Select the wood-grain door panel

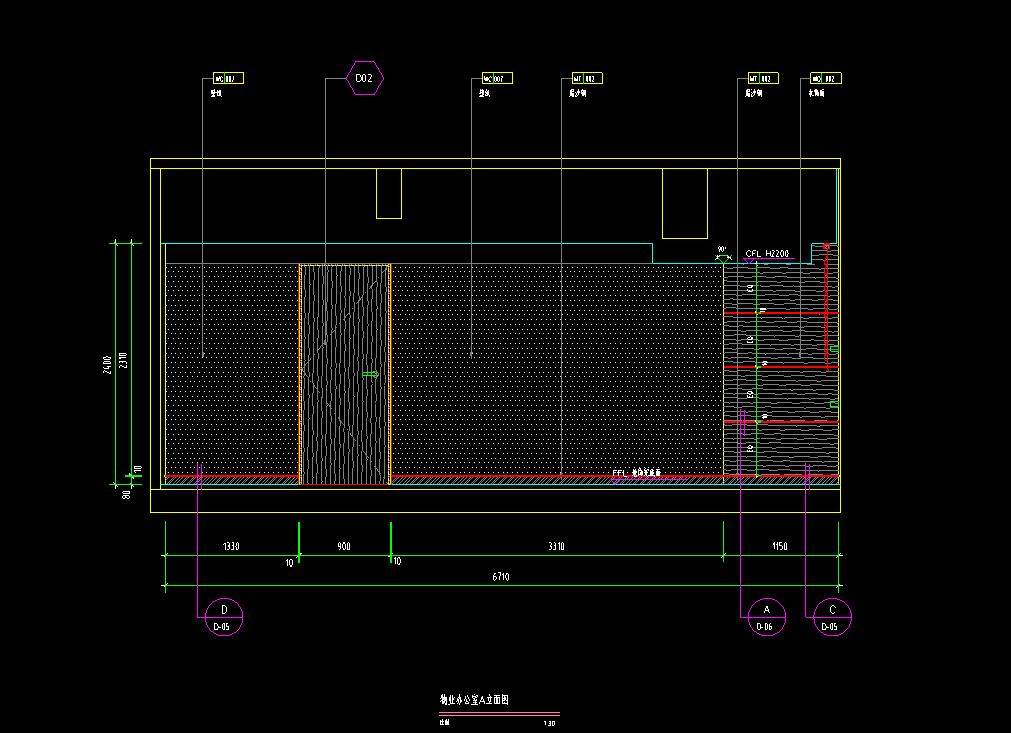344,374
